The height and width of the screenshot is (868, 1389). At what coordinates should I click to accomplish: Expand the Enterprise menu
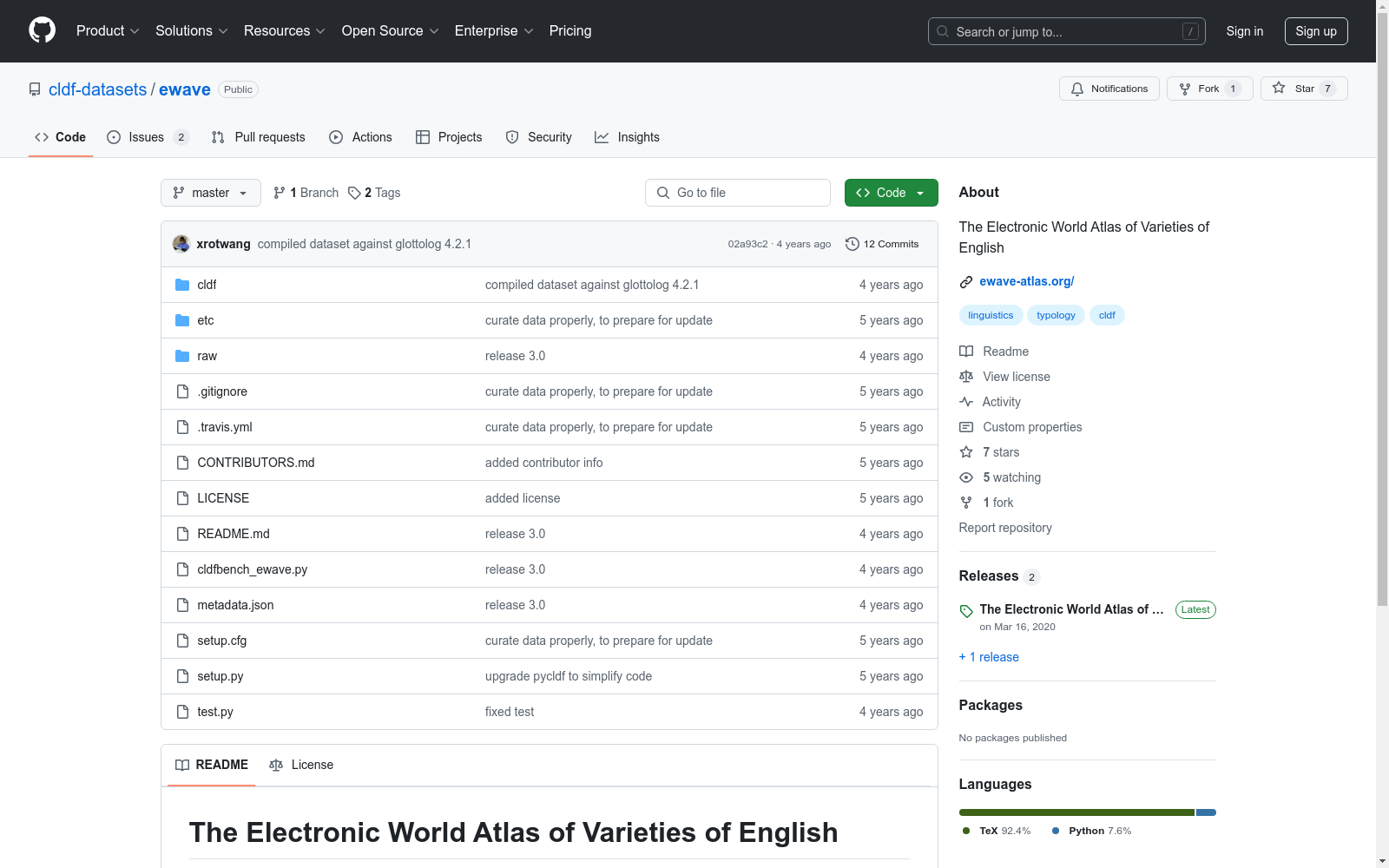[494, 31]
